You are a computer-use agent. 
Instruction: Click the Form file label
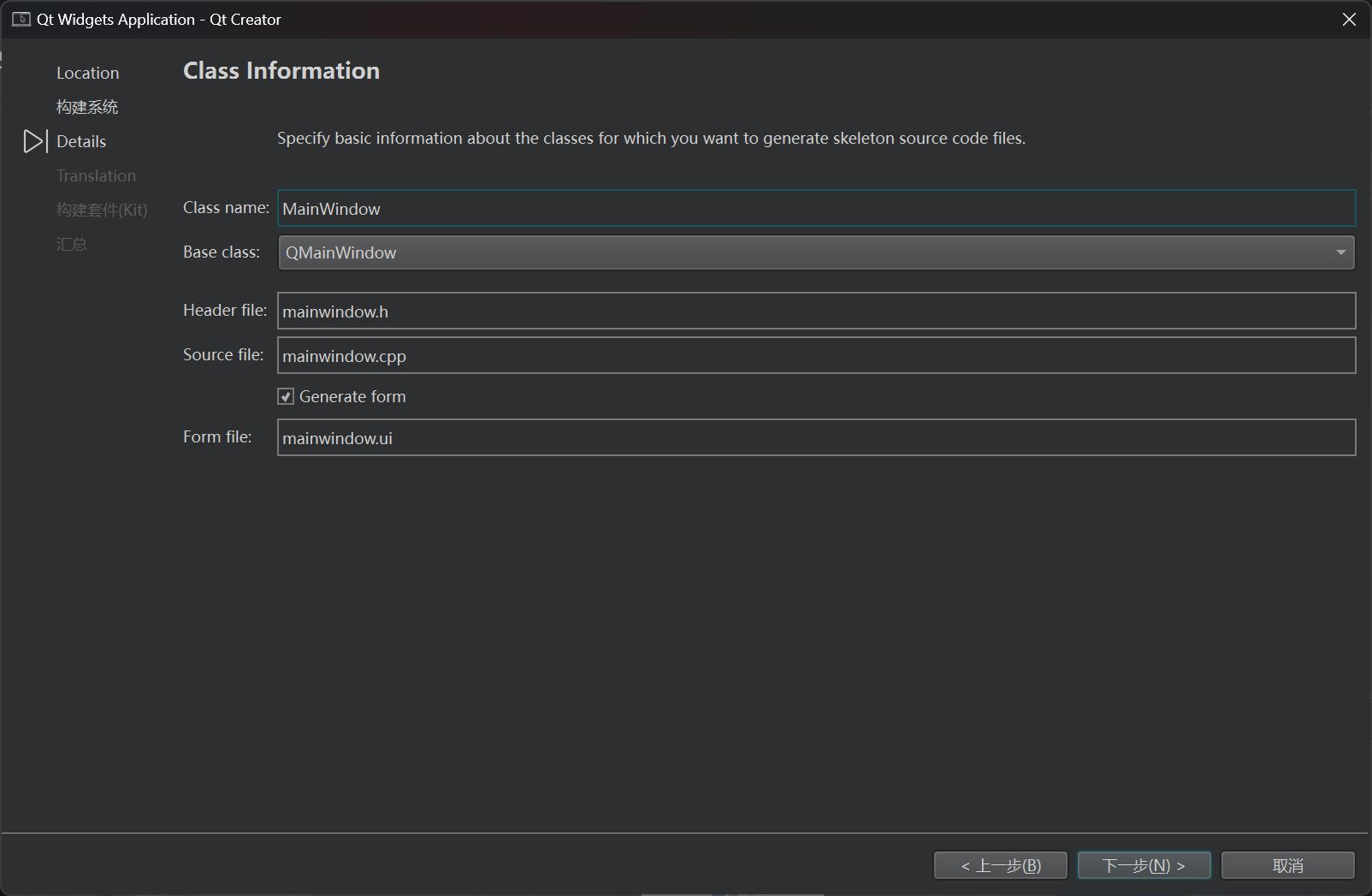click(x=217, y=437)
